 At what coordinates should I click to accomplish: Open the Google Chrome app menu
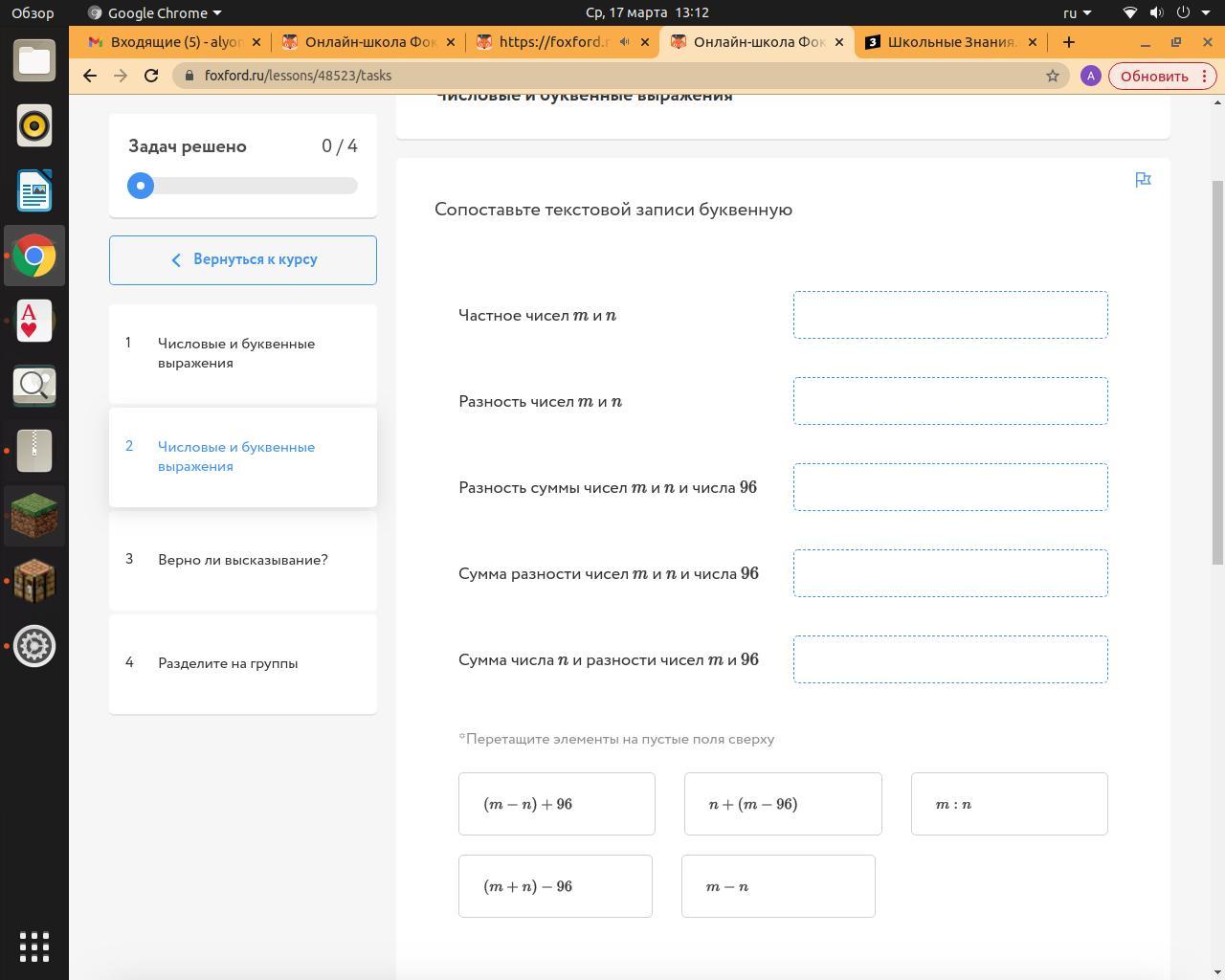coord(154,12)
